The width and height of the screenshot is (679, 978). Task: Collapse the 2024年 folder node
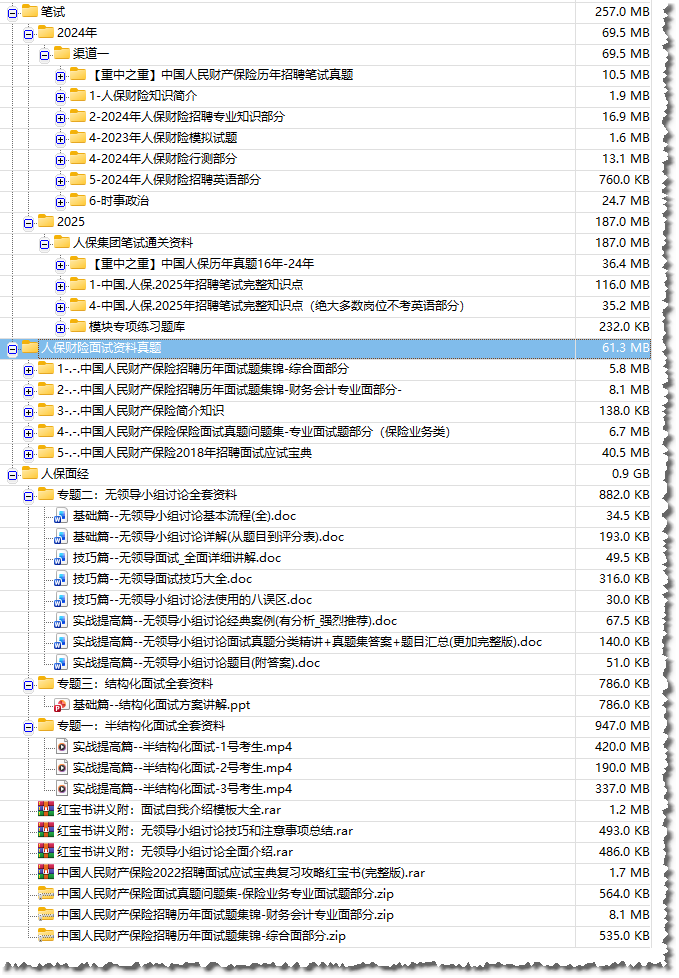28,34
